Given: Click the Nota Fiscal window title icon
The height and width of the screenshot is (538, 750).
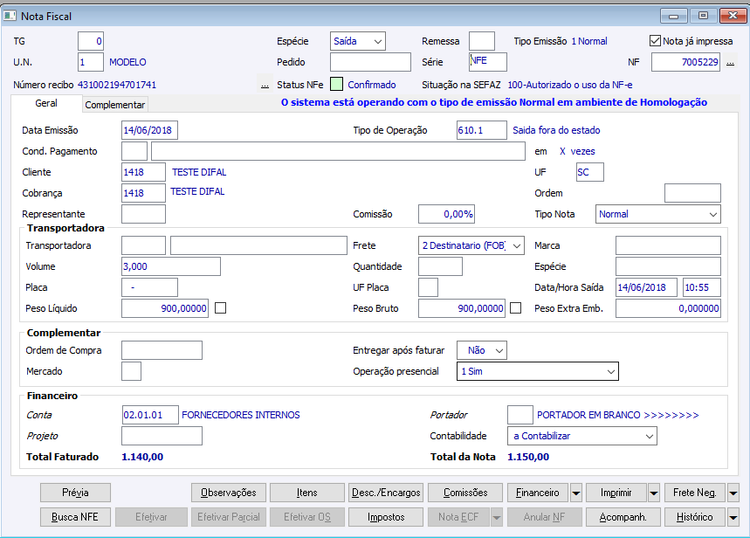Looking at the screenshot, I should tap(10, 16).
